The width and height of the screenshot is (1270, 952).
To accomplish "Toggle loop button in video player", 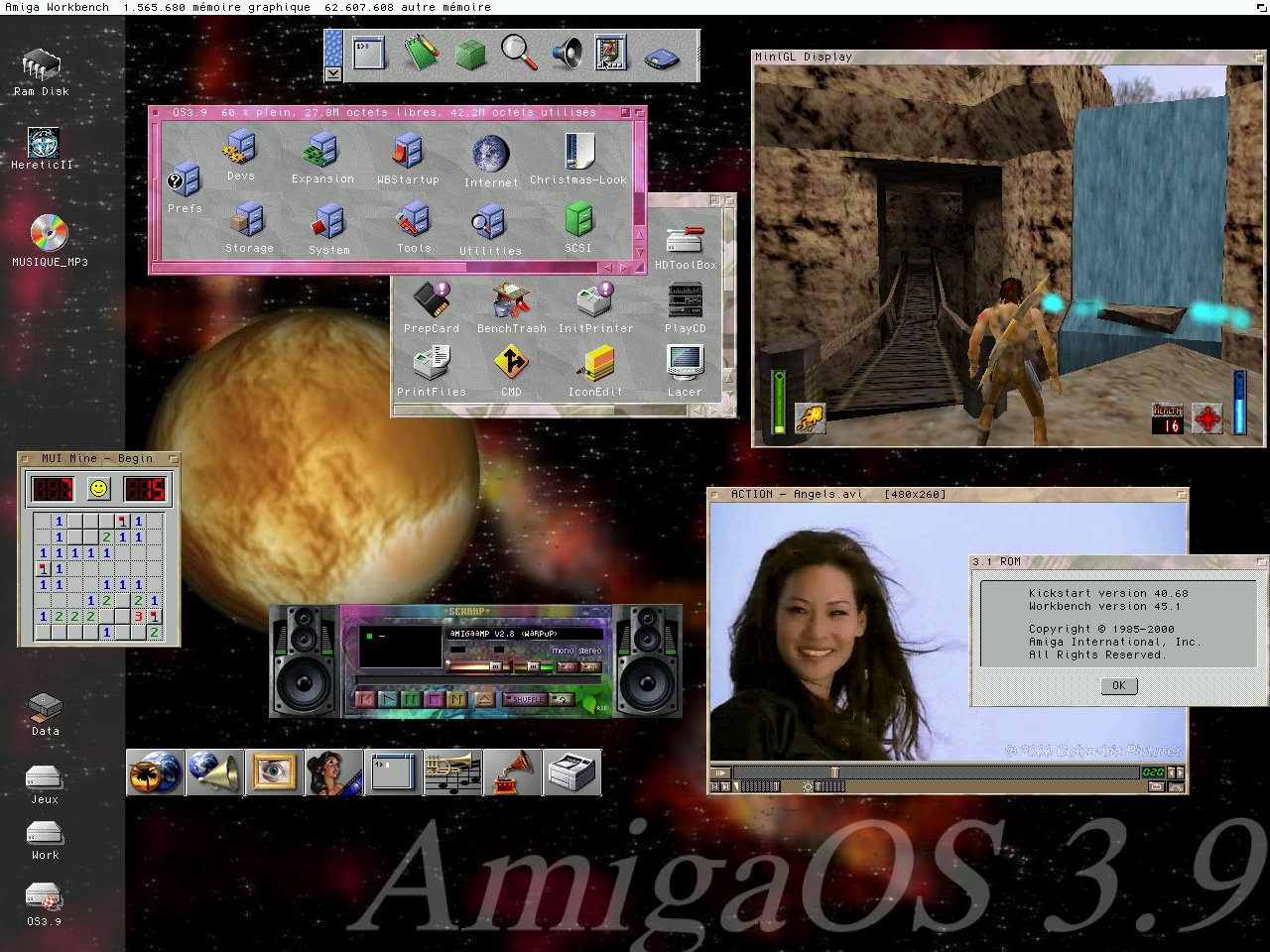I will (x=1156, y=786).
